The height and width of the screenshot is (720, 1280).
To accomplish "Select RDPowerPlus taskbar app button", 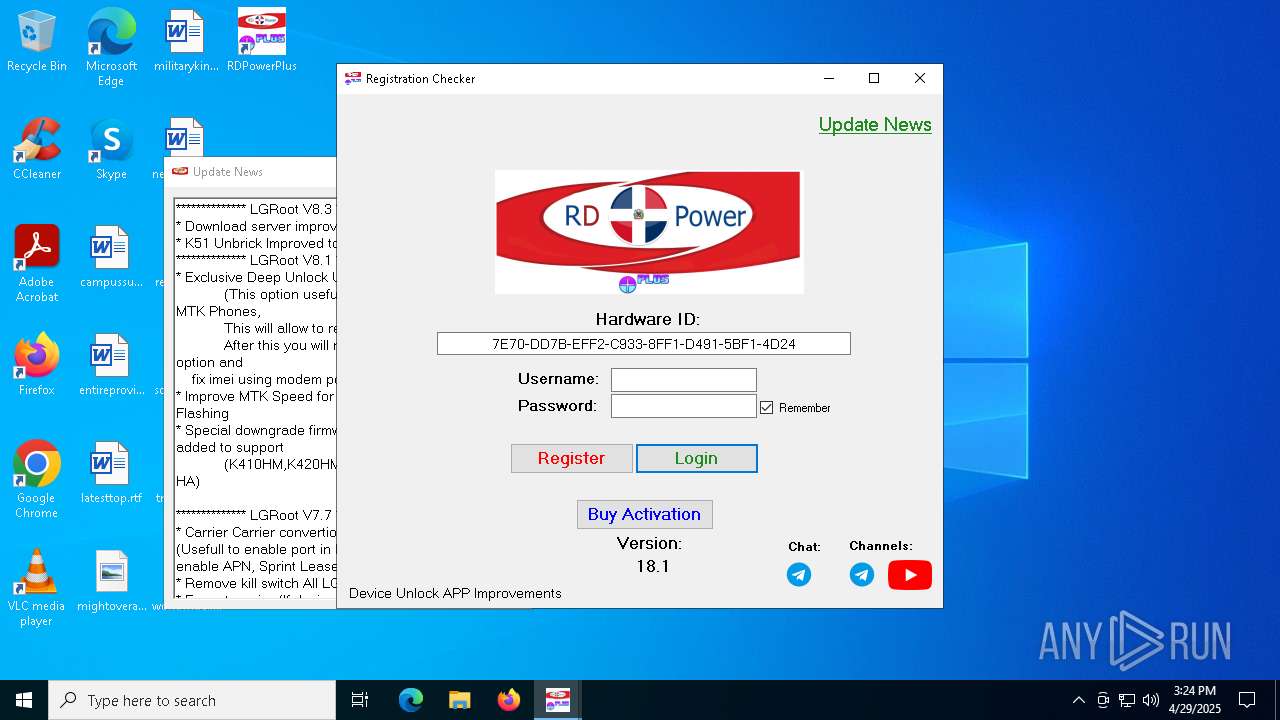I will tap(557, 700).
